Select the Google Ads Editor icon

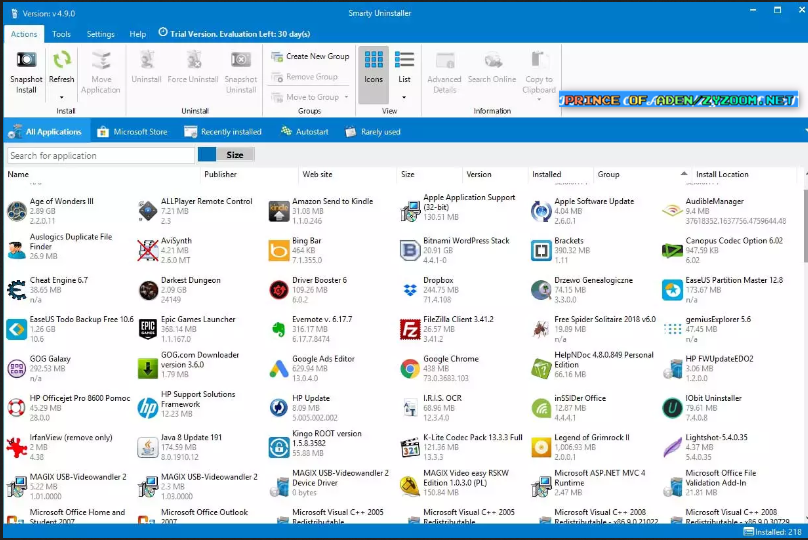tap(279, 368)
